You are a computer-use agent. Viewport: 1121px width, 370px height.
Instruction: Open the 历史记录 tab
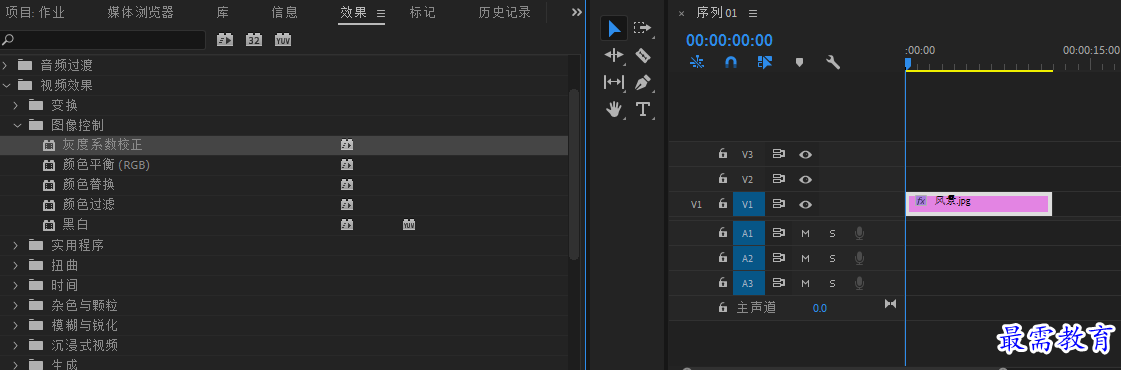pyautogui.click(x=505, y=12)
